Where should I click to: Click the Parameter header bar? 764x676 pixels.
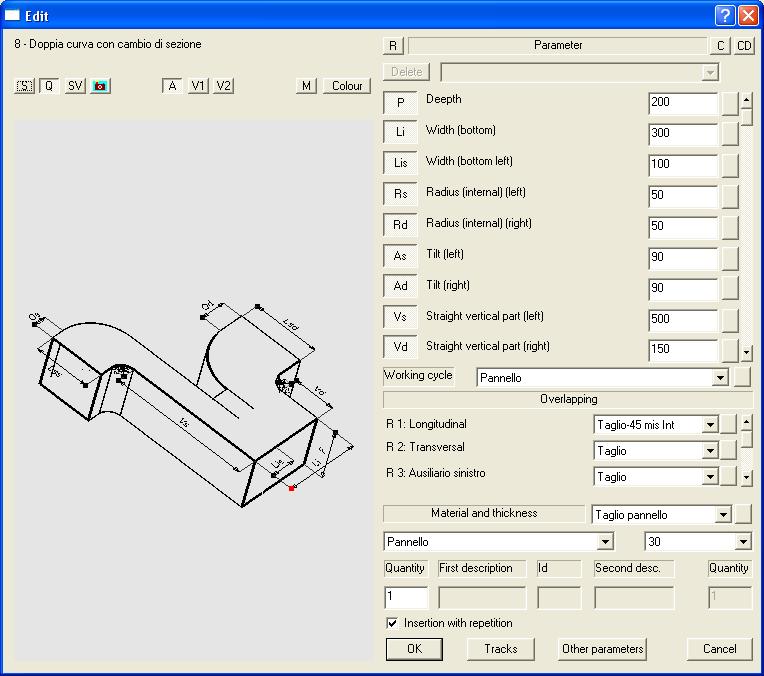(x=557, y=46)
